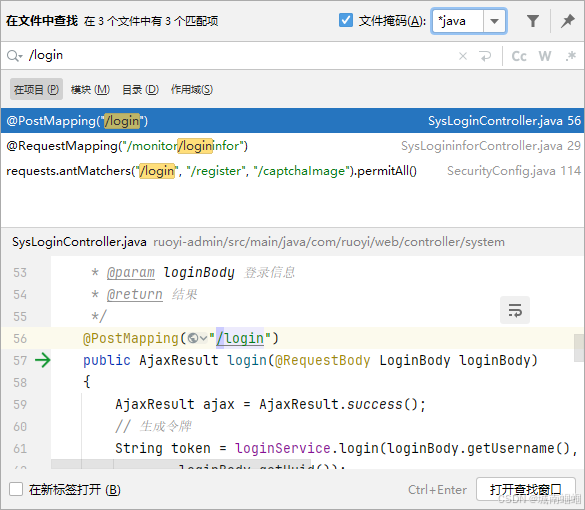Toggle soft-wrap icon in preview
The image size is (585, 510).
coord(515,310)
